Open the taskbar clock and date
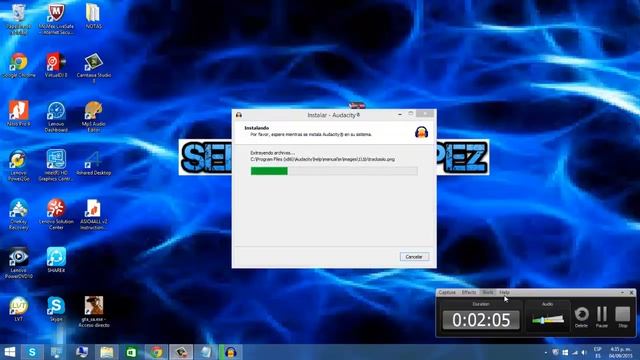This screenshot has width=640, height=360. point(621,352)
